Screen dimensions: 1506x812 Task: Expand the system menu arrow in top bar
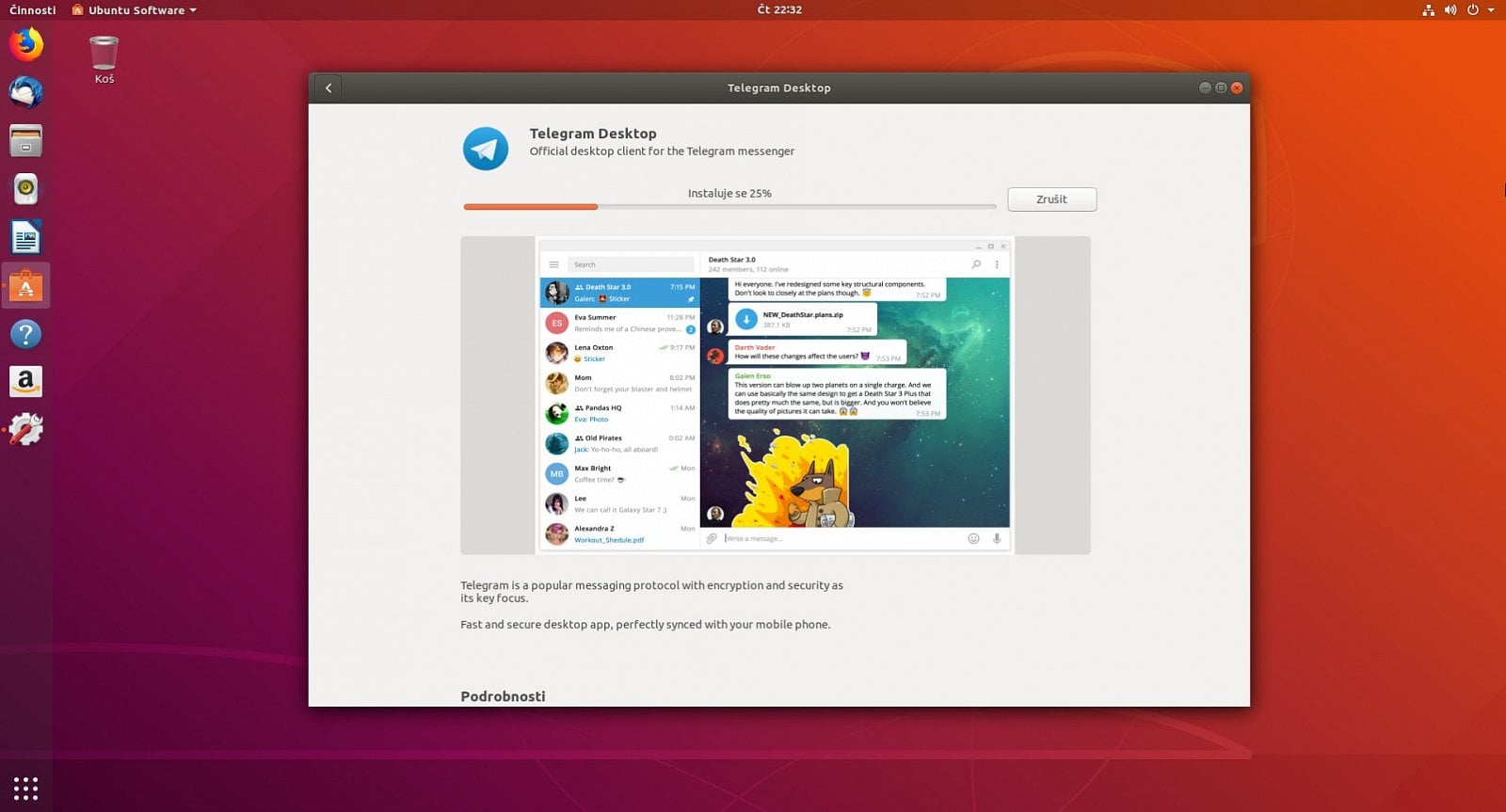[x=1491, y=9]
